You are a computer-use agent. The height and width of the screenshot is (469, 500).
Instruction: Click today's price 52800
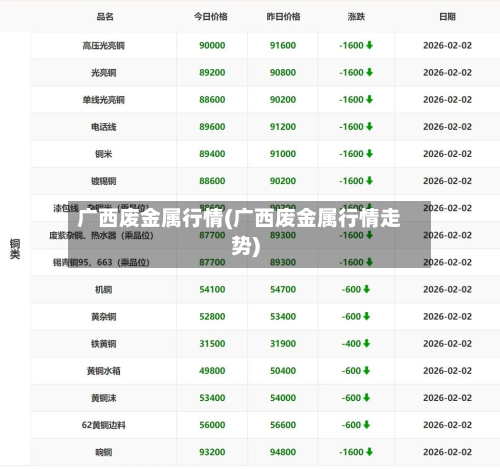coord(212,316)
